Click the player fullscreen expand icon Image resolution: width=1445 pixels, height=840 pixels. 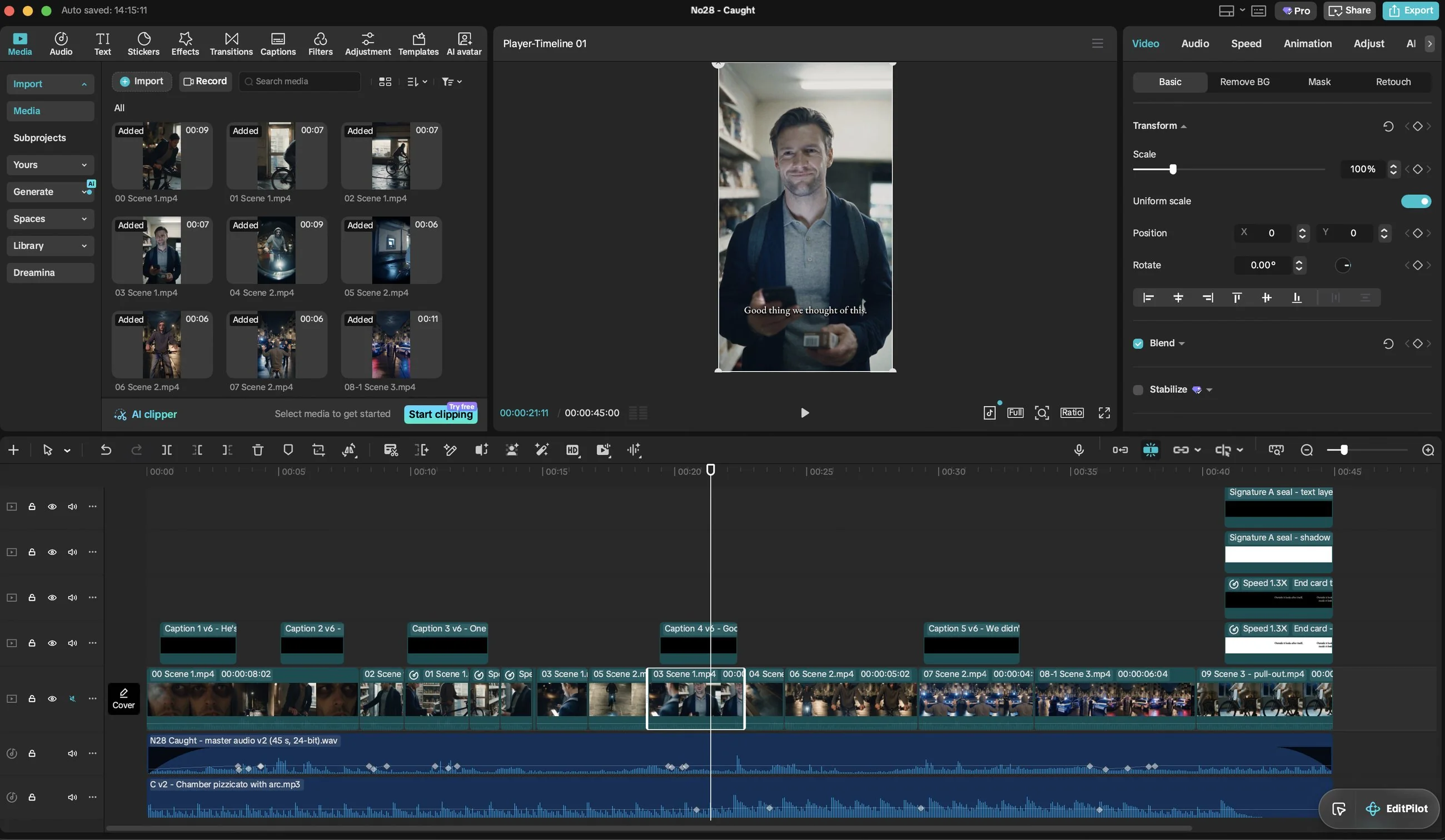(x=1104, y=413)
